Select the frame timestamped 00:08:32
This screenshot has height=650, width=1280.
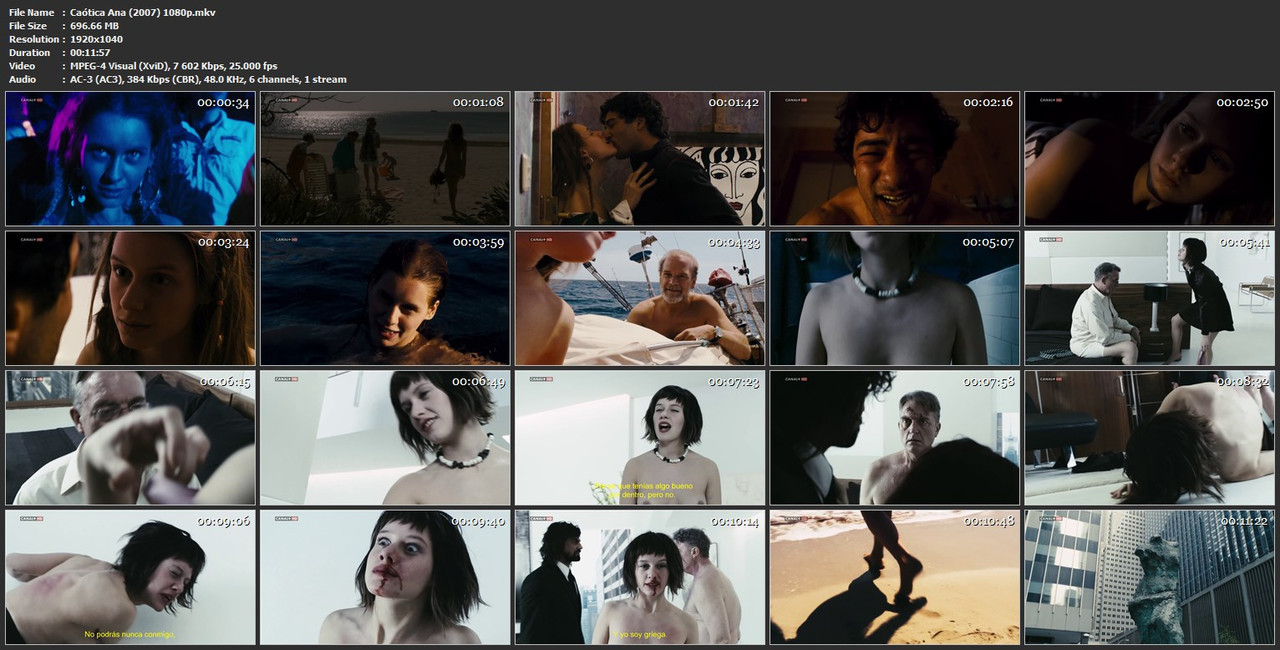coord(1150,438)
